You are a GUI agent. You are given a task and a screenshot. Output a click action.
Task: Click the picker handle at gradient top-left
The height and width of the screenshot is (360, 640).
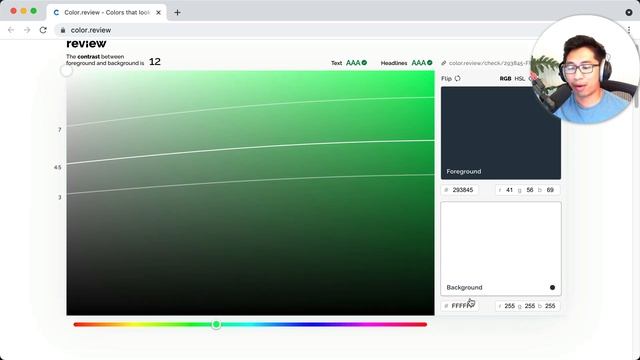click(67, 71)
